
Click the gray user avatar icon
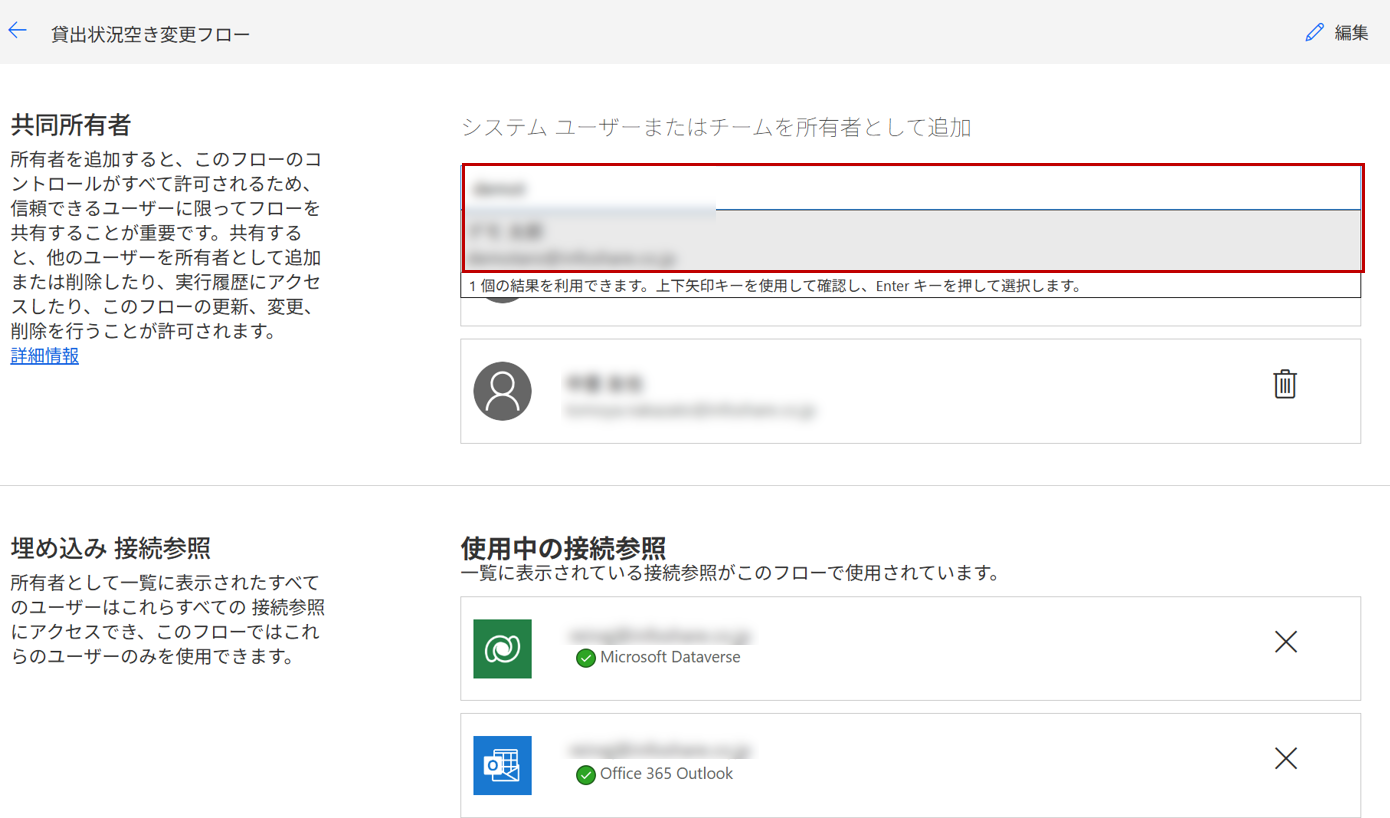tap(502, 391)
